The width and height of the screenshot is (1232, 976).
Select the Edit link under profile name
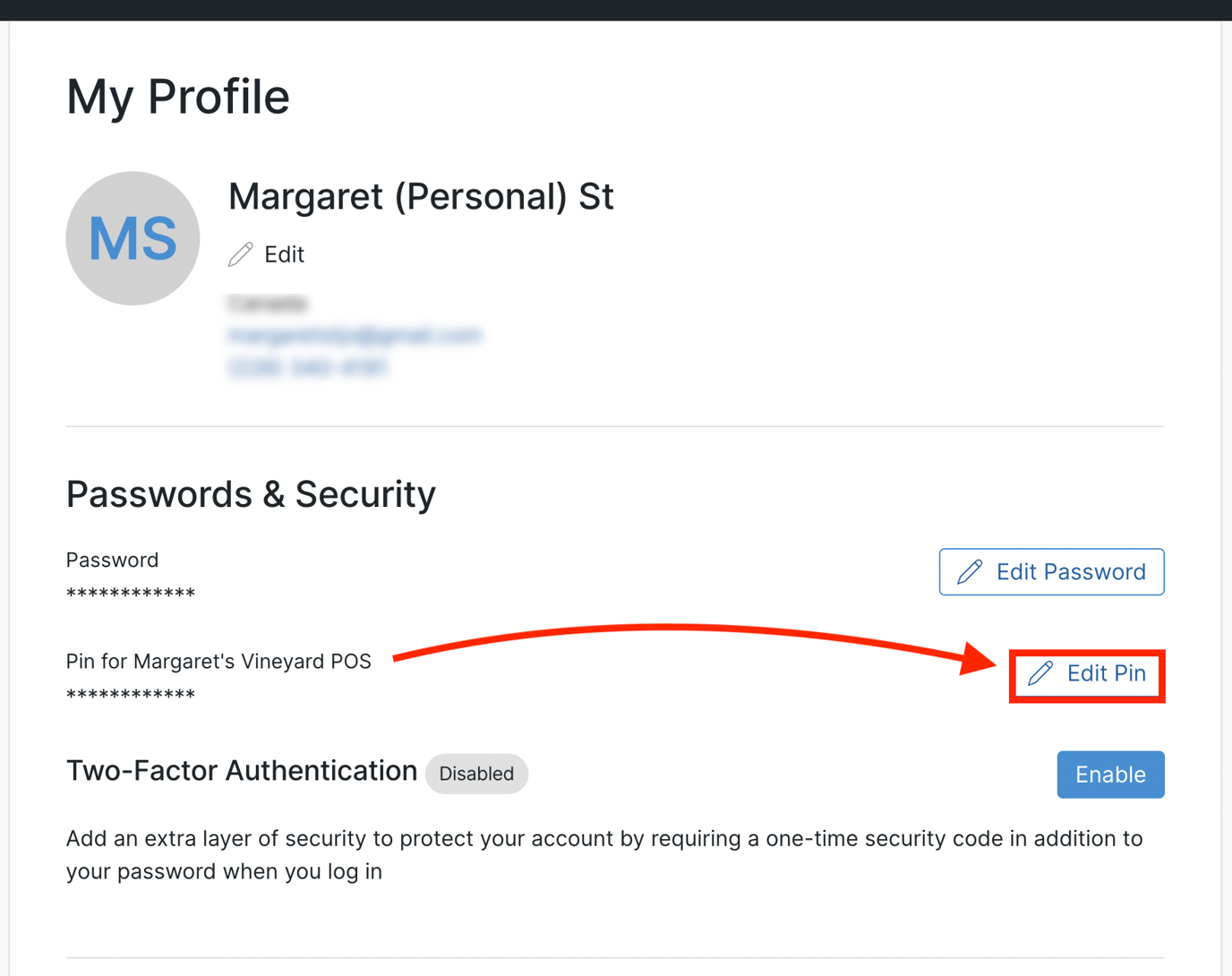point(284,254)
